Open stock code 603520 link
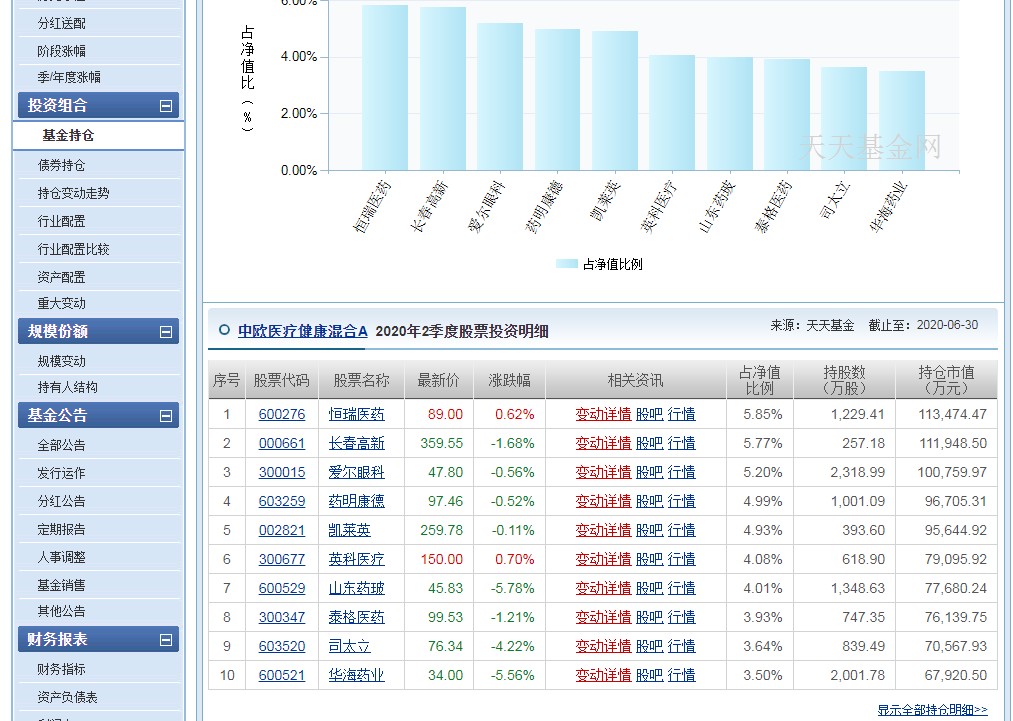This screenshot has height=721, width=1013. pos(282,647)
